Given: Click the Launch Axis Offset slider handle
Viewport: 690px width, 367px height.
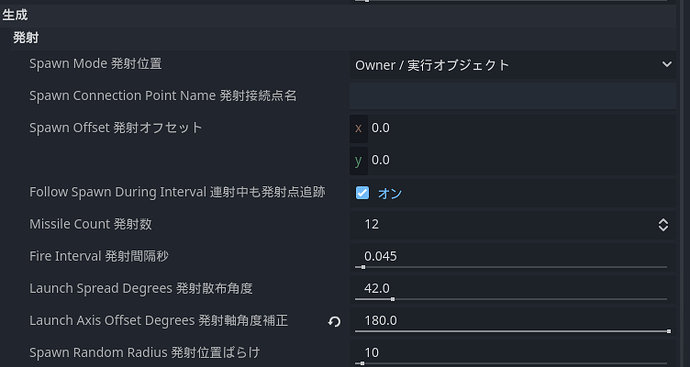Looking at the screenshot, I should coord(669,331).
